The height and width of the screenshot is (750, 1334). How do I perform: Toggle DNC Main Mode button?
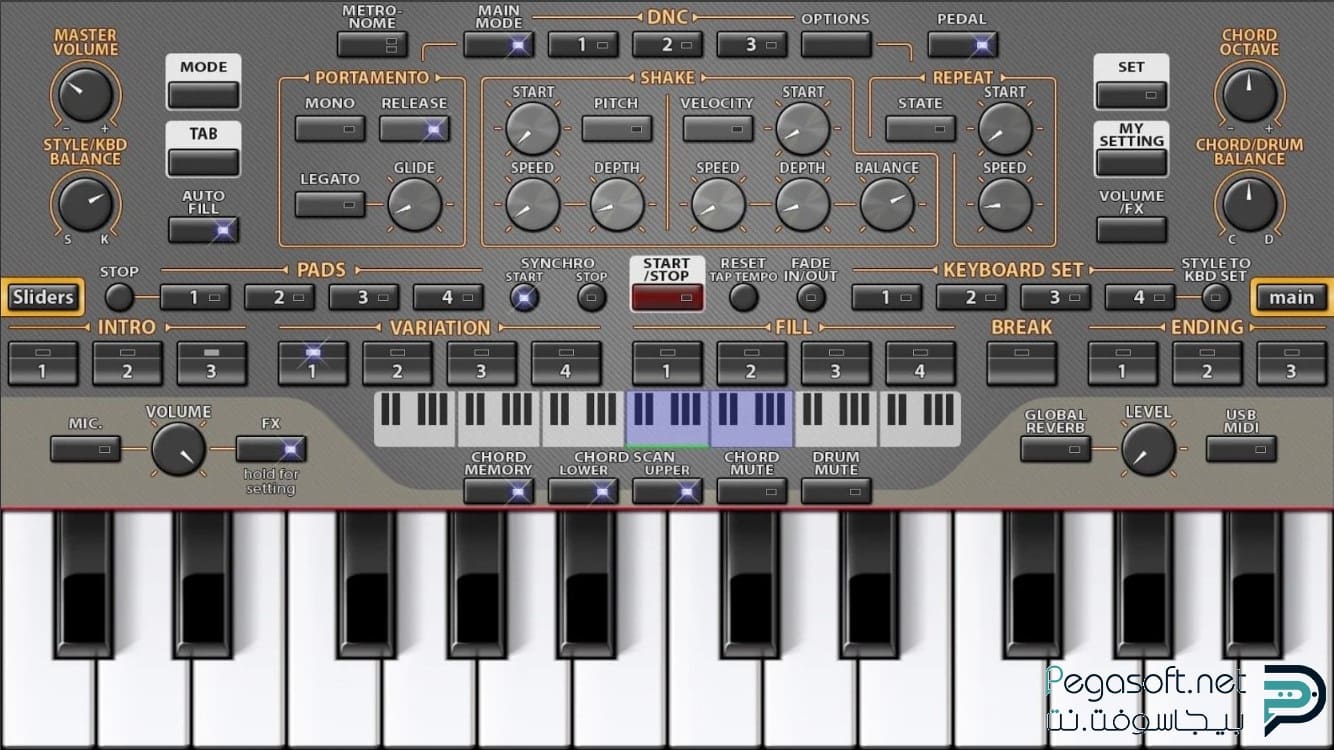click(x=498, y=44)
